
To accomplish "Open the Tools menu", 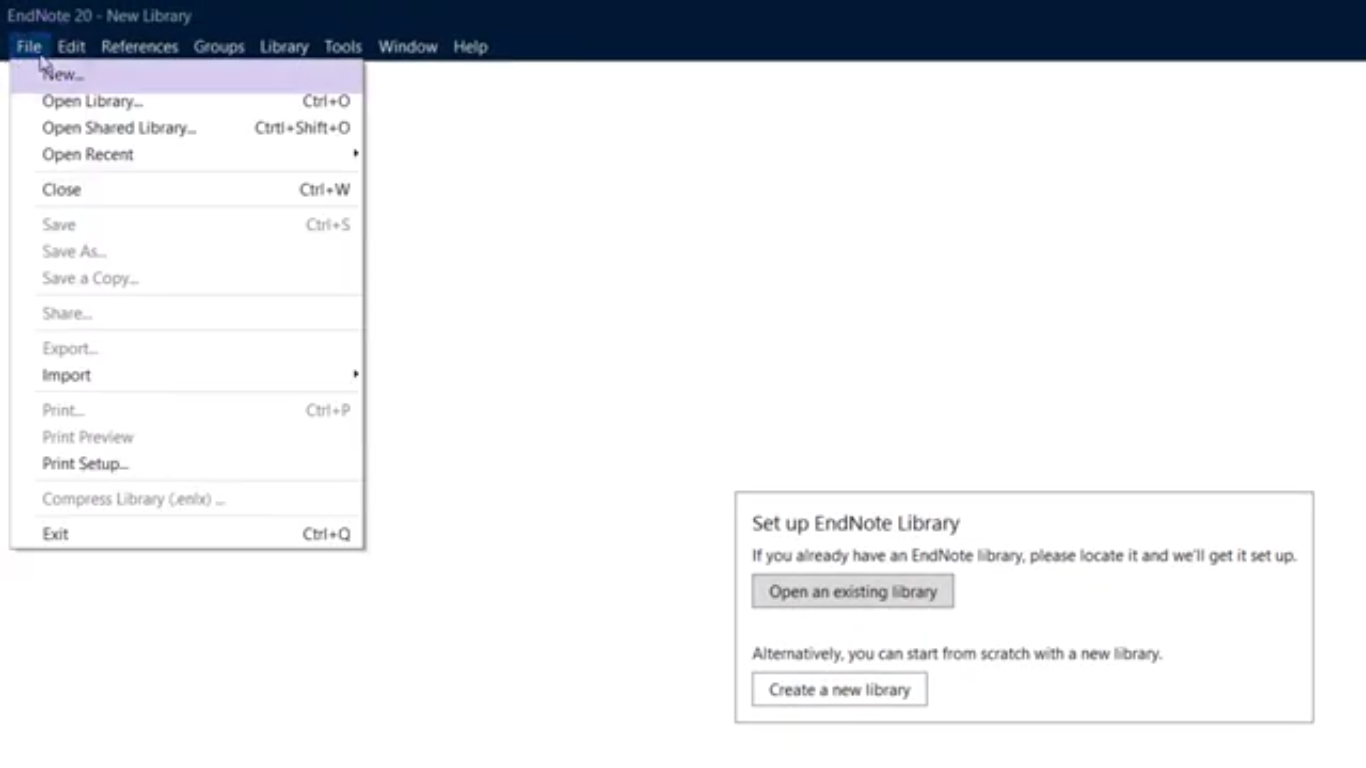I will (x=343, y=47).
